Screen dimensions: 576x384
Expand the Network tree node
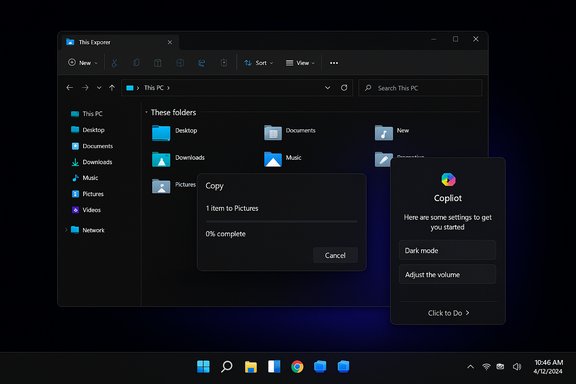coord(66,230)
